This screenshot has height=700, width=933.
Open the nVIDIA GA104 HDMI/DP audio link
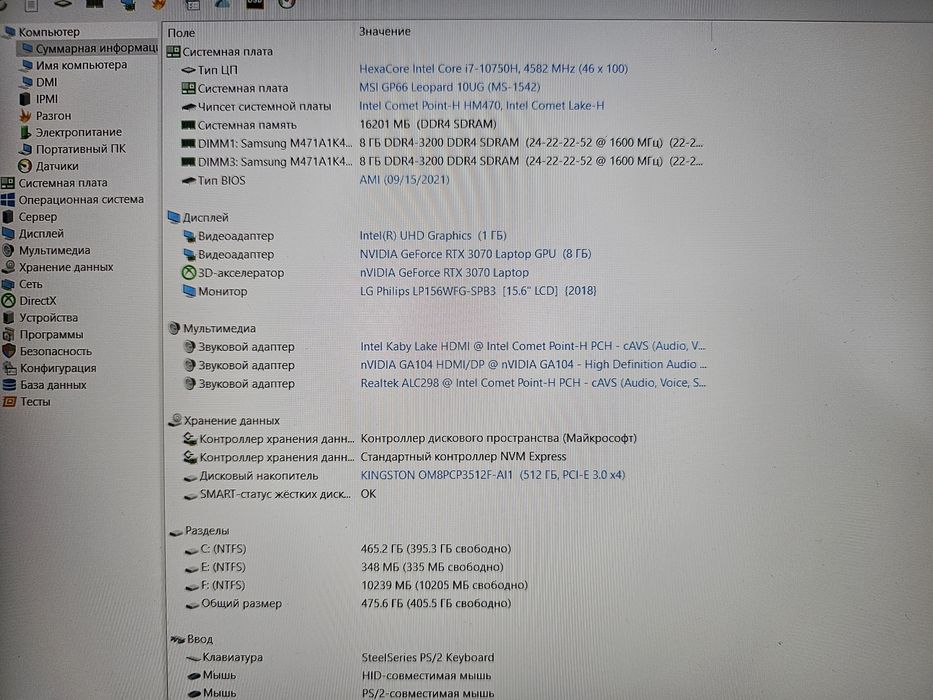click(x=533, y=365)
